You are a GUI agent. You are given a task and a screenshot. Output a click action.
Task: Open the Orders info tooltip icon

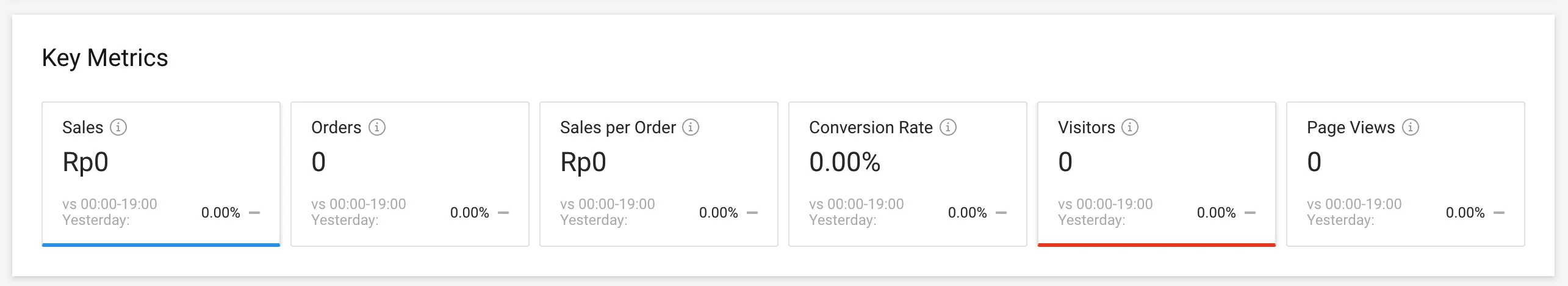[377, 127]
